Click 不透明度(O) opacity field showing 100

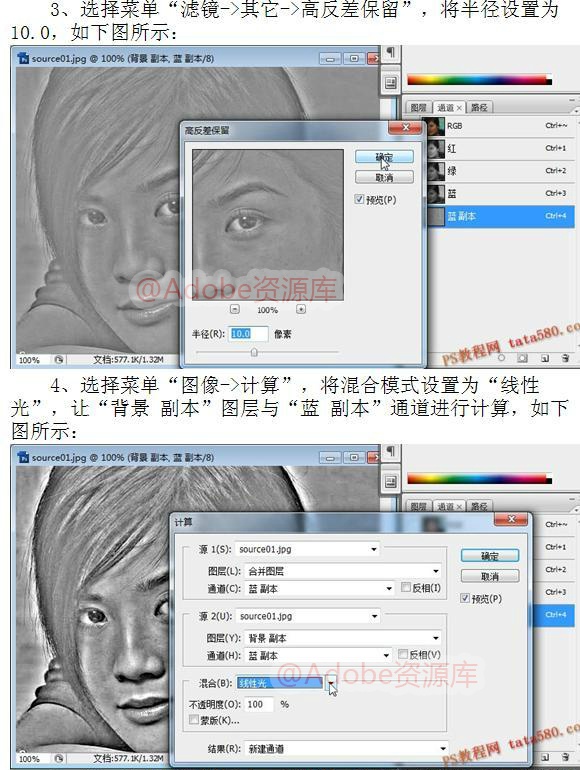(x=259, y=704)
